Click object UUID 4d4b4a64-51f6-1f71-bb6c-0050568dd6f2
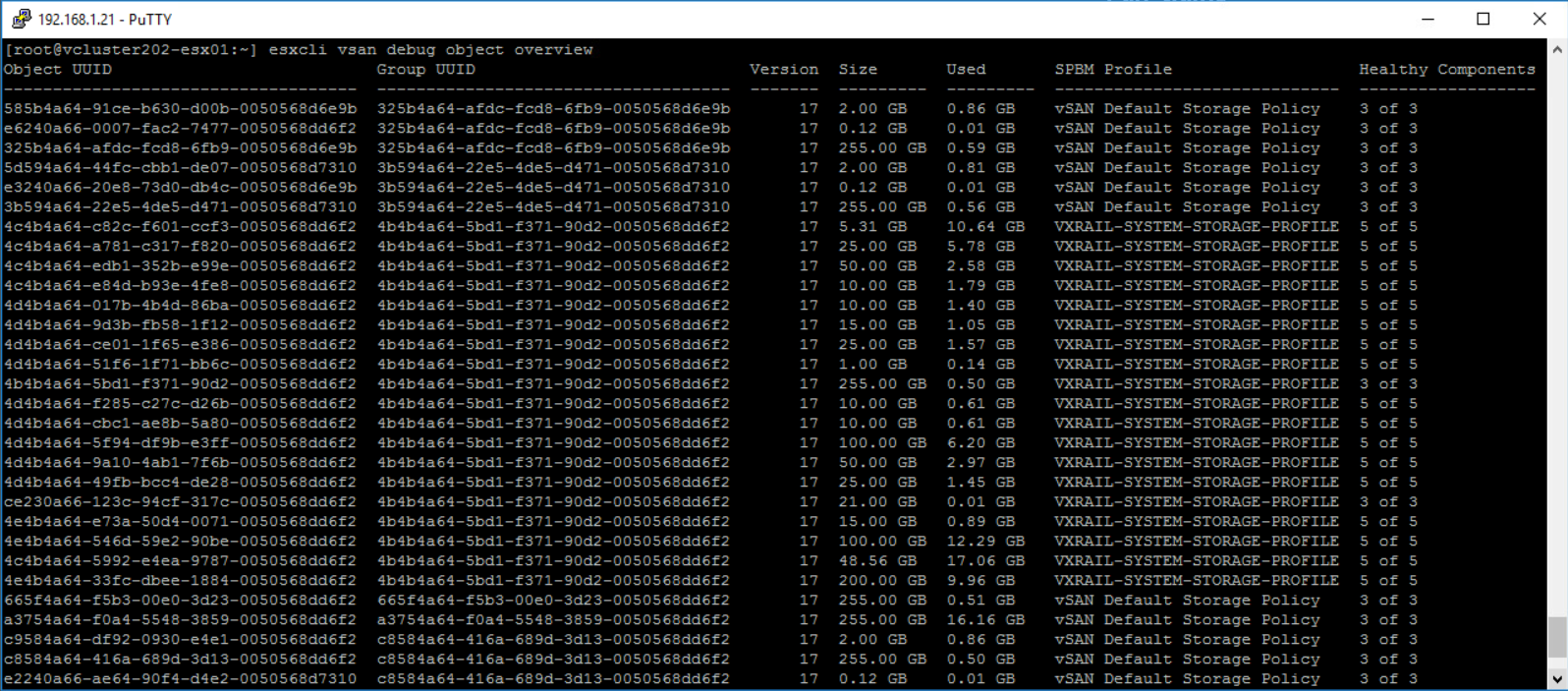 point(180,365)
